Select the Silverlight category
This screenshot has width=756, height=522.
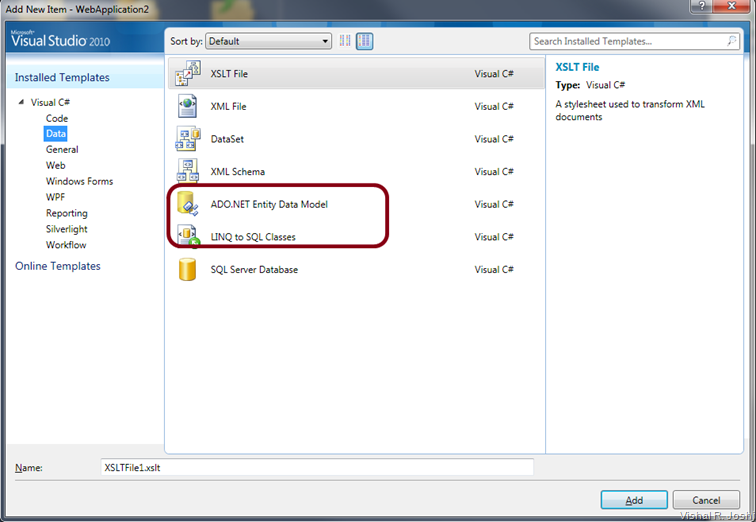[67, 229]
